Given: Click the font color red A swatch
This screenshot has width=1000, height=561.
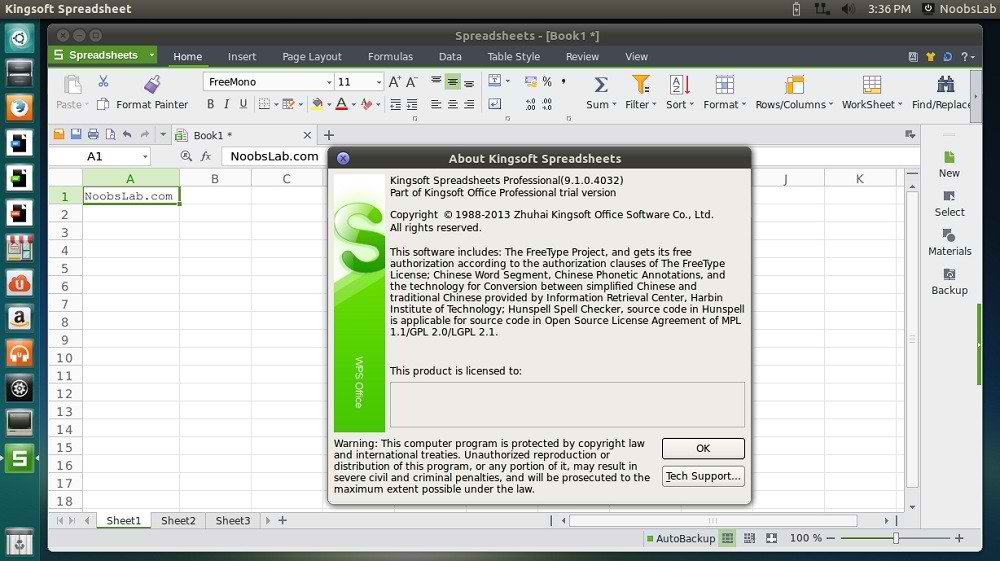Looking at the screenshot, I should (341, 104).
